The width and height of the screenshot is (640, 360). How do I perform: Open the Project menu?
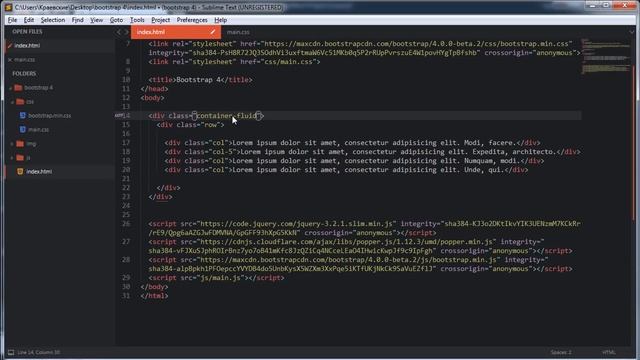[160, 20]
